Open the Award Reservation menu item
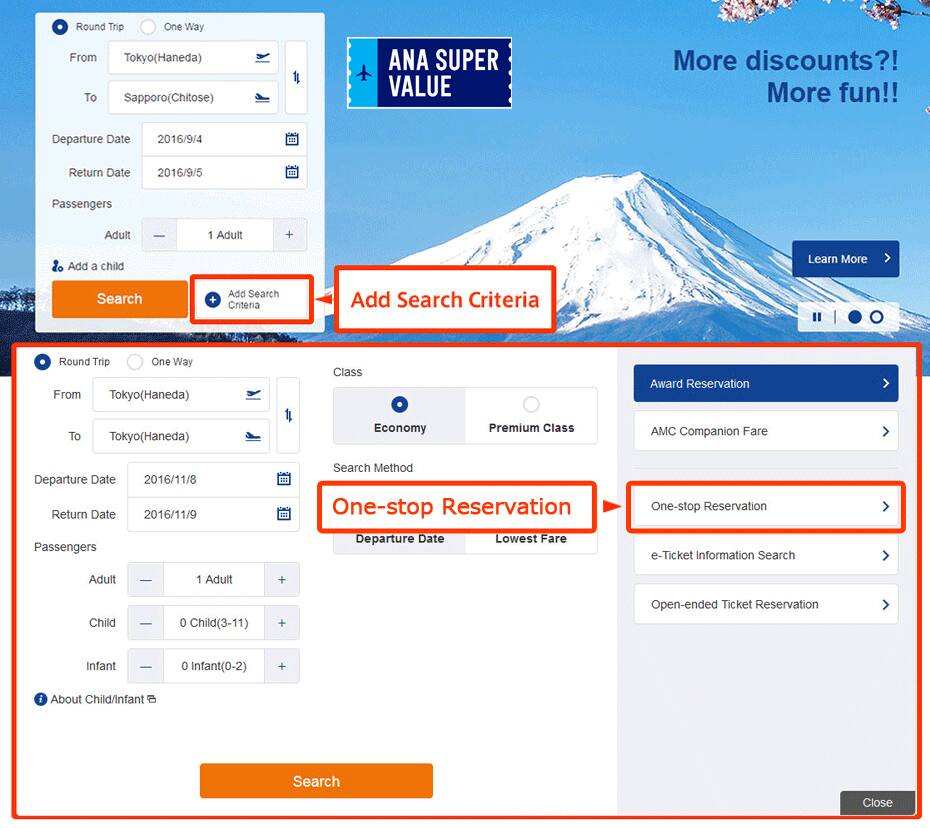 tap(766, 383)
